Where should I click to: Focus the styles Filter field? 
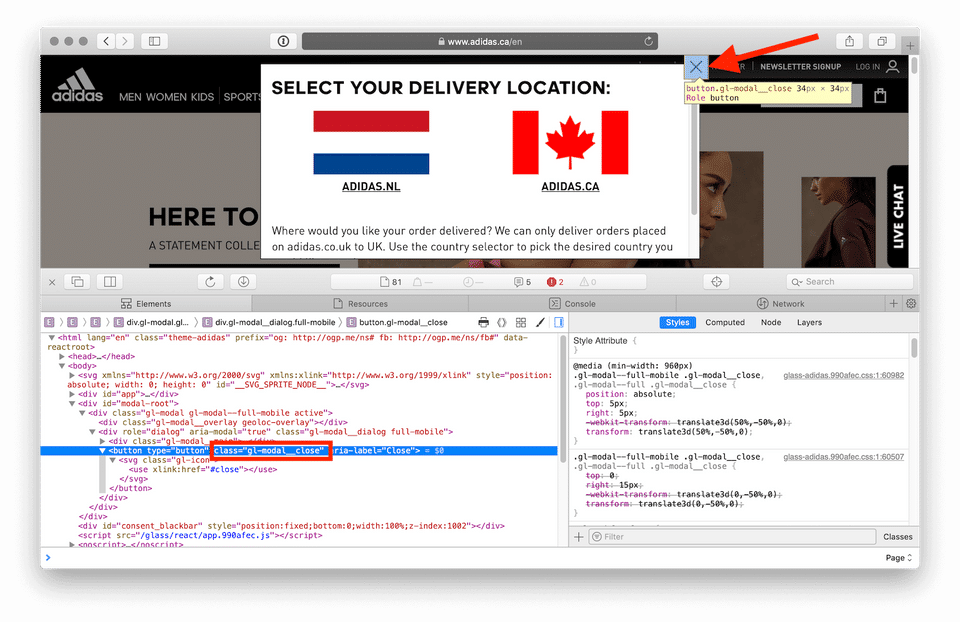pos(732,537)
